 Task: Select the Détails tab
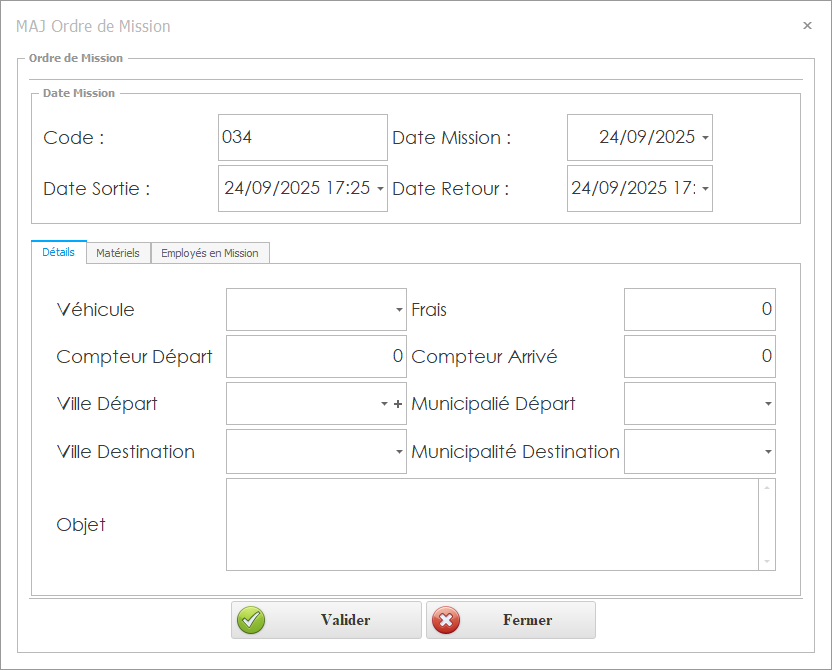tap(58, 252)
